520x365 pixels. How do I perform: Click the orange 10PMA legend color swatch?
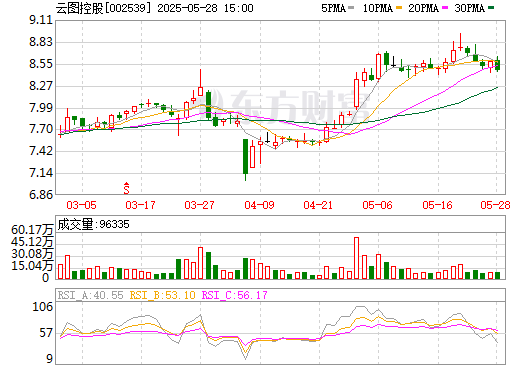[399, 8]
